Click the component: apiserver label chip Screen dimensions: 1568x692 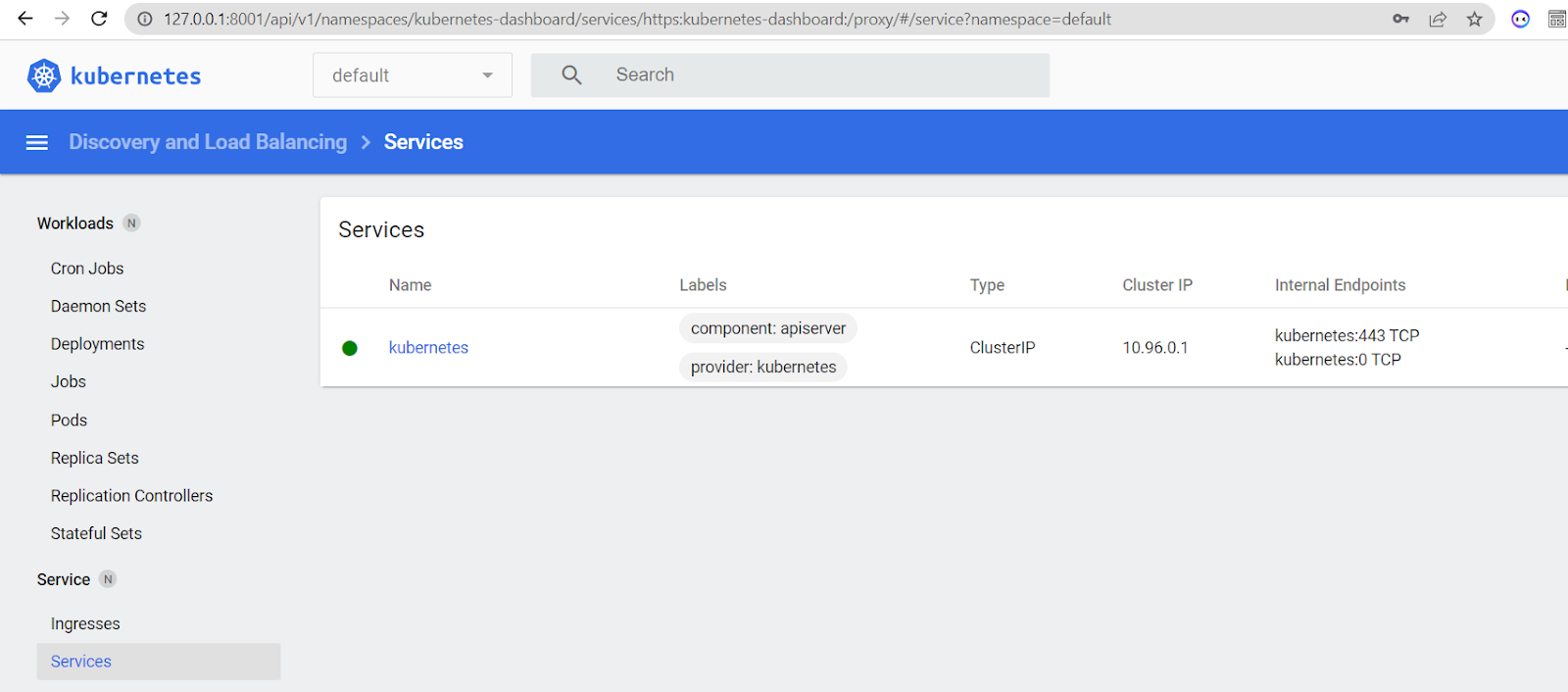tap(768, 328)
